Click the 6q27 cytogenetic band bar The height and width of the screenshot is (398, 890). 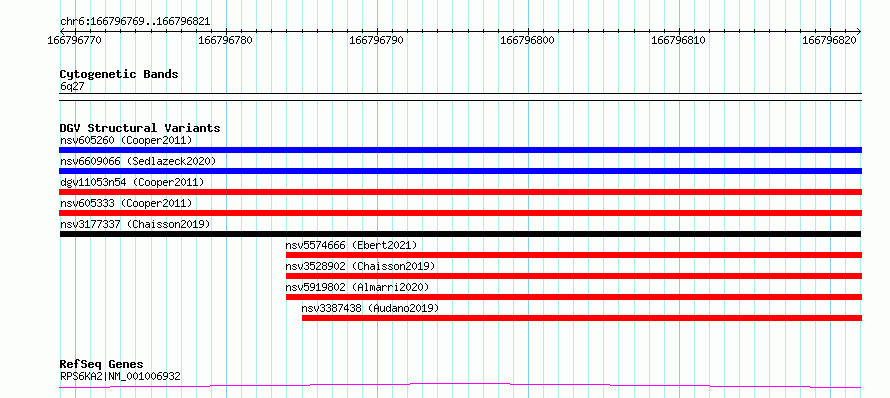coord(460,97)
